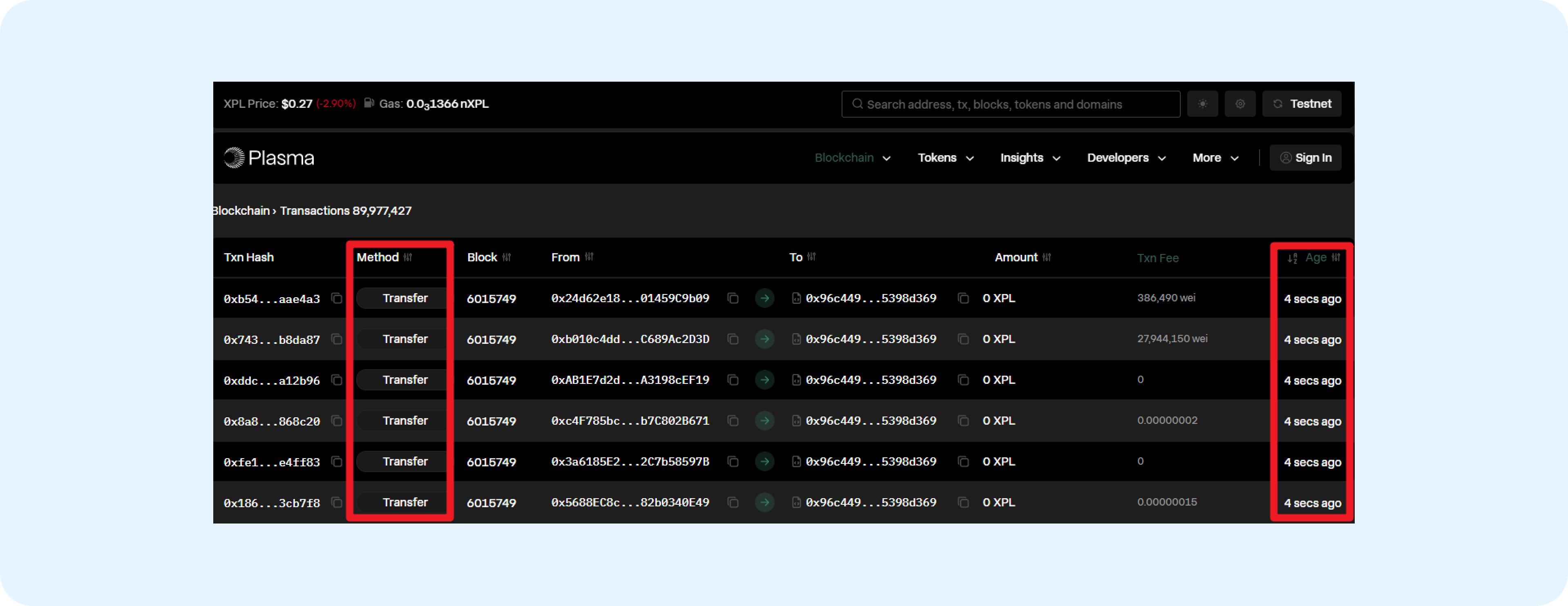1568x606 pixels.
Task: Toggle Age column sort order icon
Action: (1292, 258)
